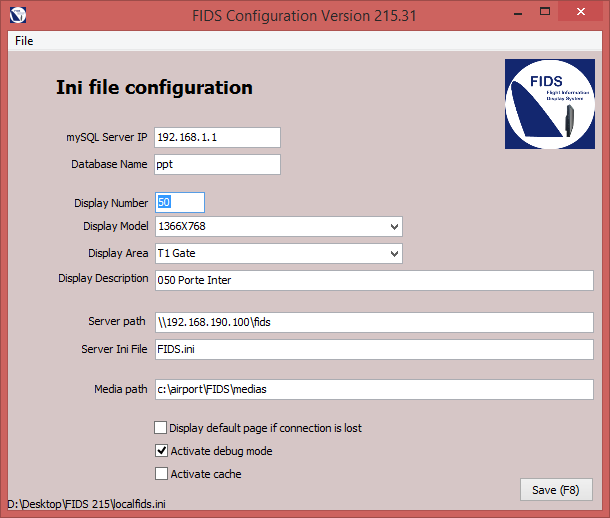
Task: Click the app icon in title bar
Action: (16, 15)
